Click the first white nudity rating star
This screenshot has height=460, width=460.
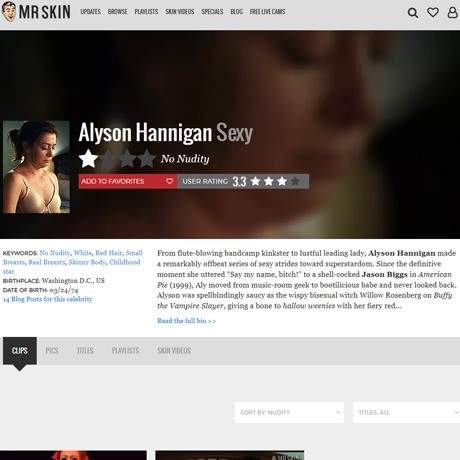[88, 159]
